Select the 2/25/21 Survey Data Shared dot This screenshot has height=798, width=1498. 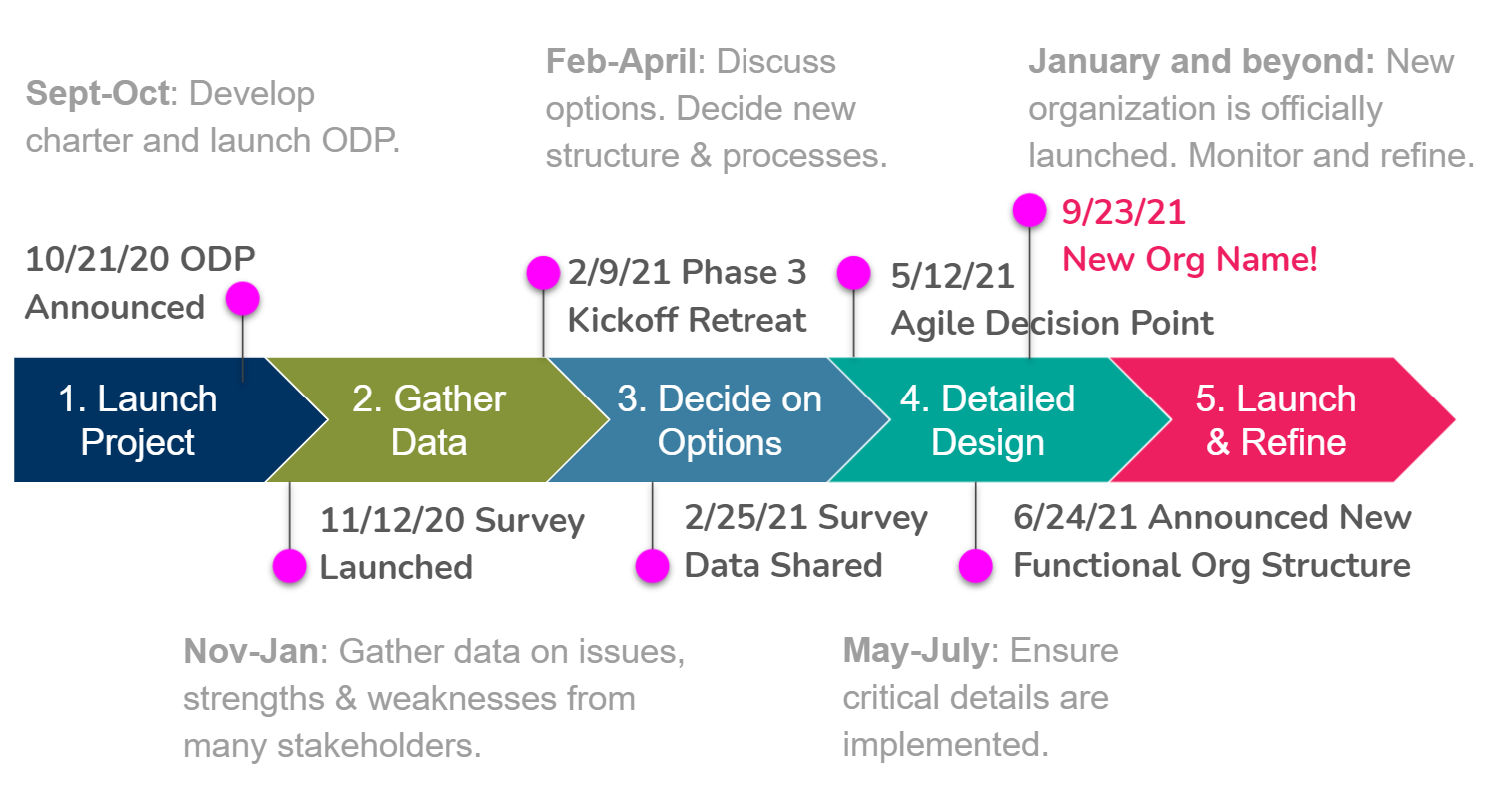(653, 565)
